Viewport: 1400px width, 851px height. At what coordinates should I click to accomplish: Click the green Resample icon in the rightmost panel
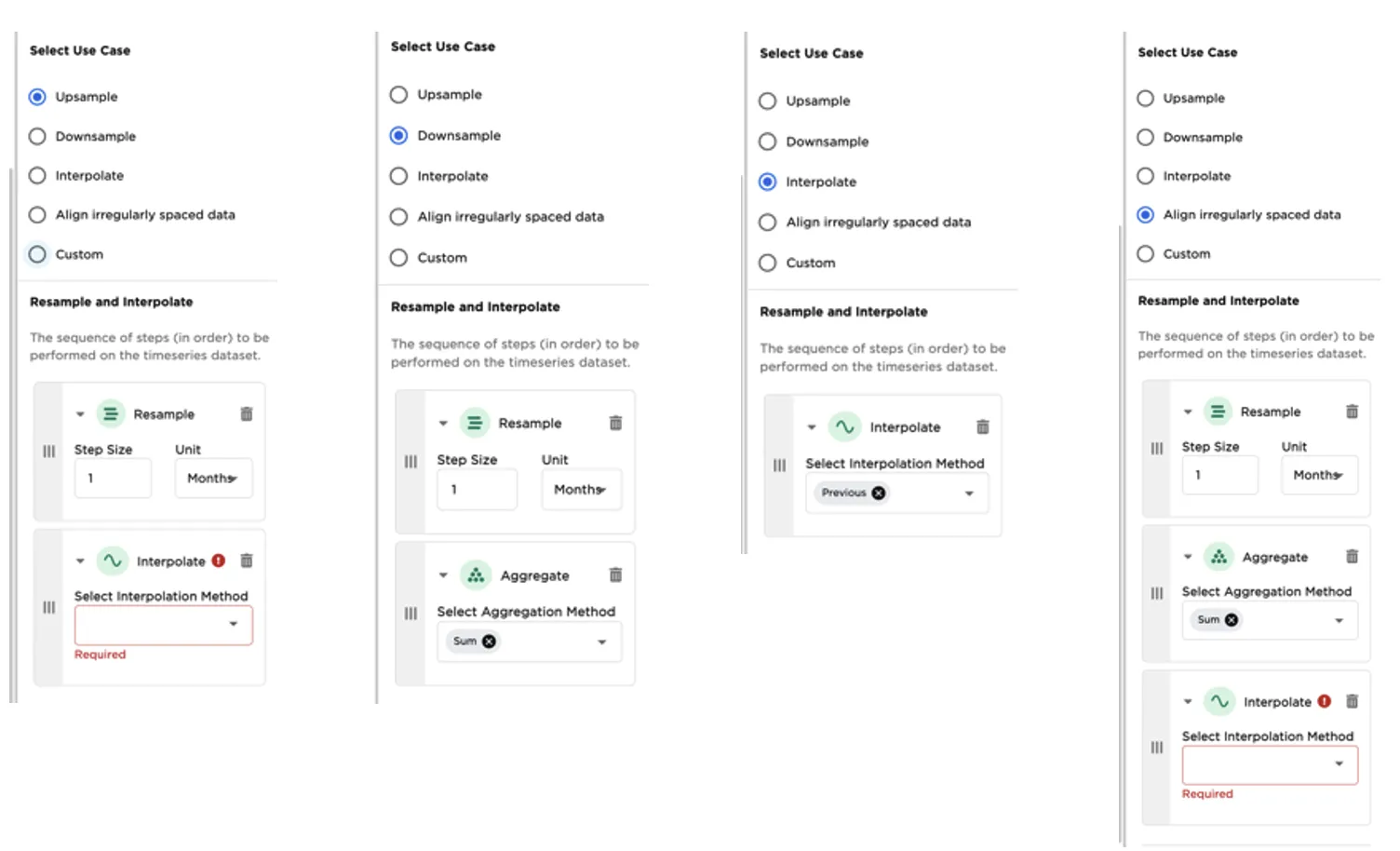tap(1218, 412)
